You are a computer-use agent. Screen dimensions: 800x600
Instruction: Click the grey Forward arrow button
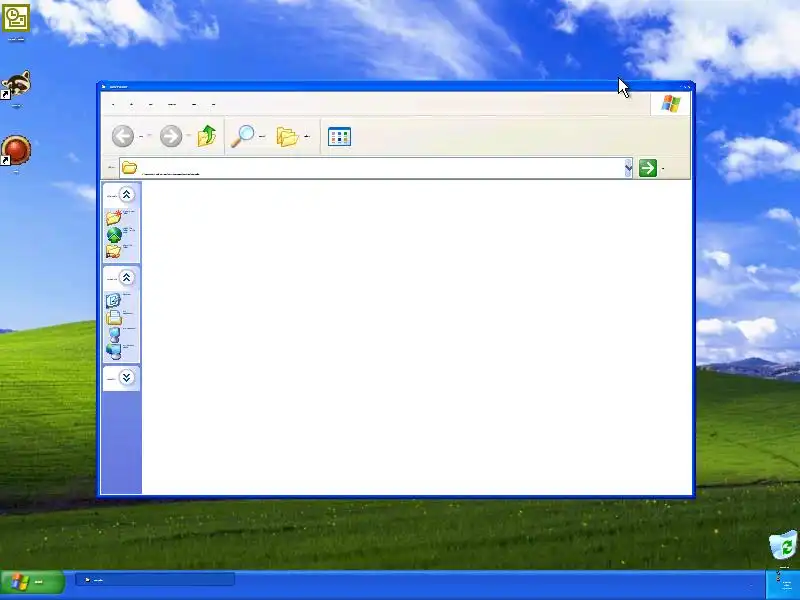(x=171, y=136)
